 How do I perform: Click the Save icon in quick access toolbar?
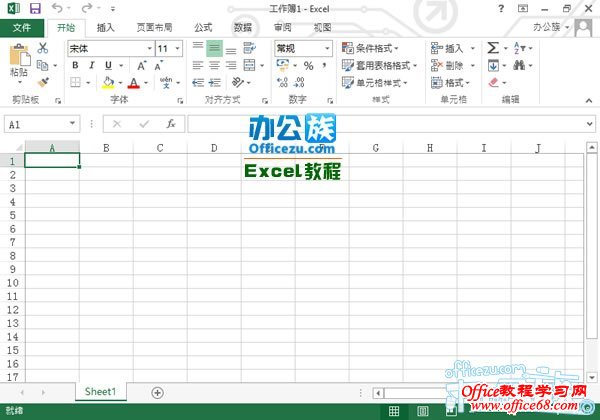35,8
